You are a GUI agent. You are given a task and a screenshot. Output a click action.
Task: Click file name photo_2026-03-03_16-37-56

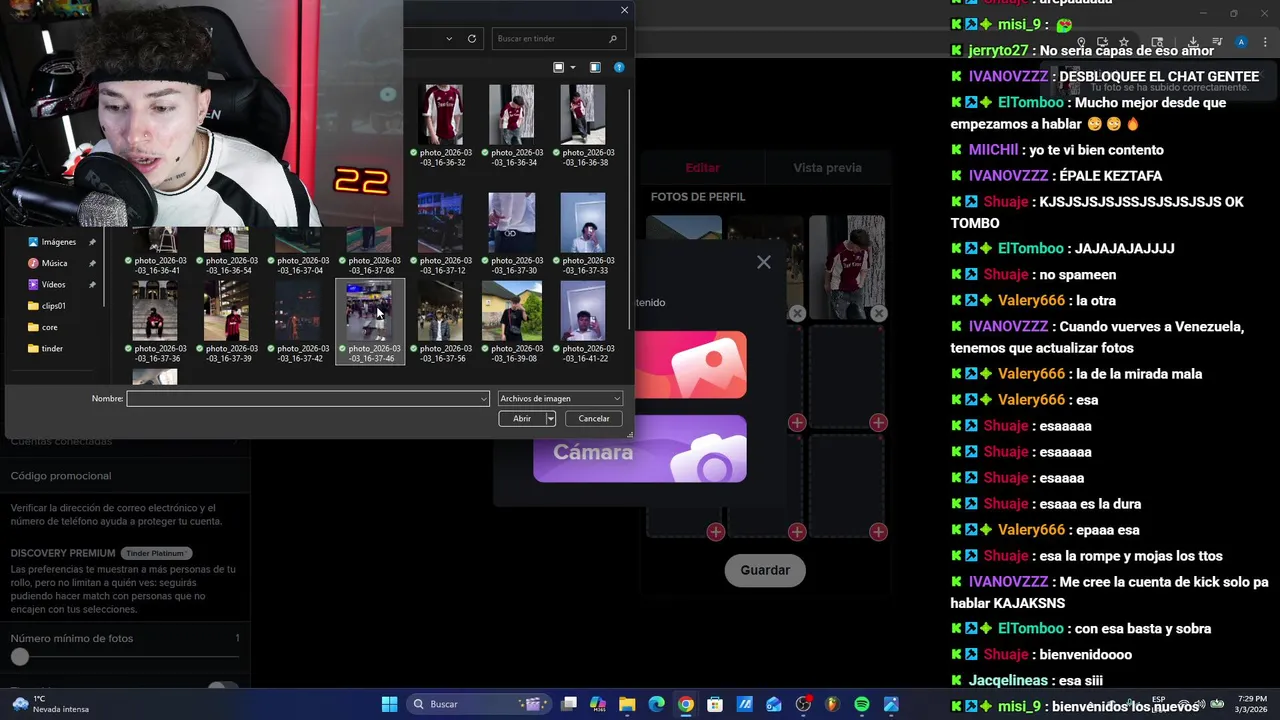(x=445, y=353)
